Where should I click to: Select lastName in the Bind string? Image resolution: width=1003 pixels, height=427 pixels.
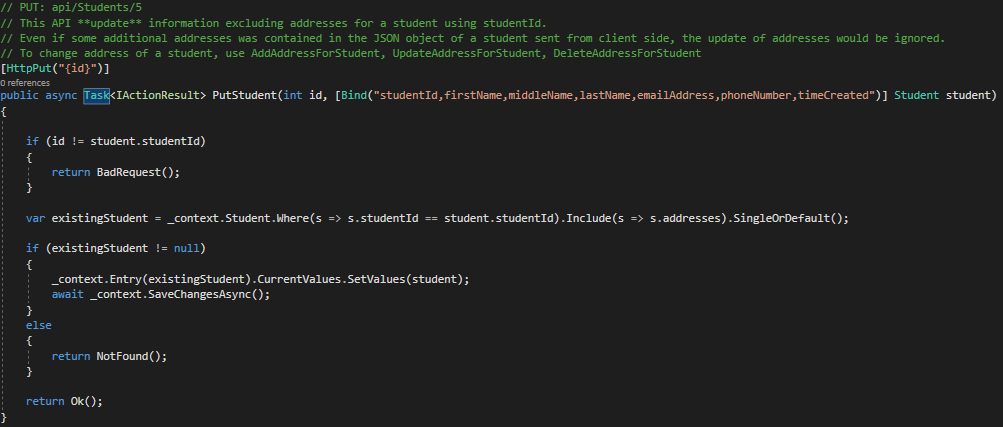(x=606, y=95)
